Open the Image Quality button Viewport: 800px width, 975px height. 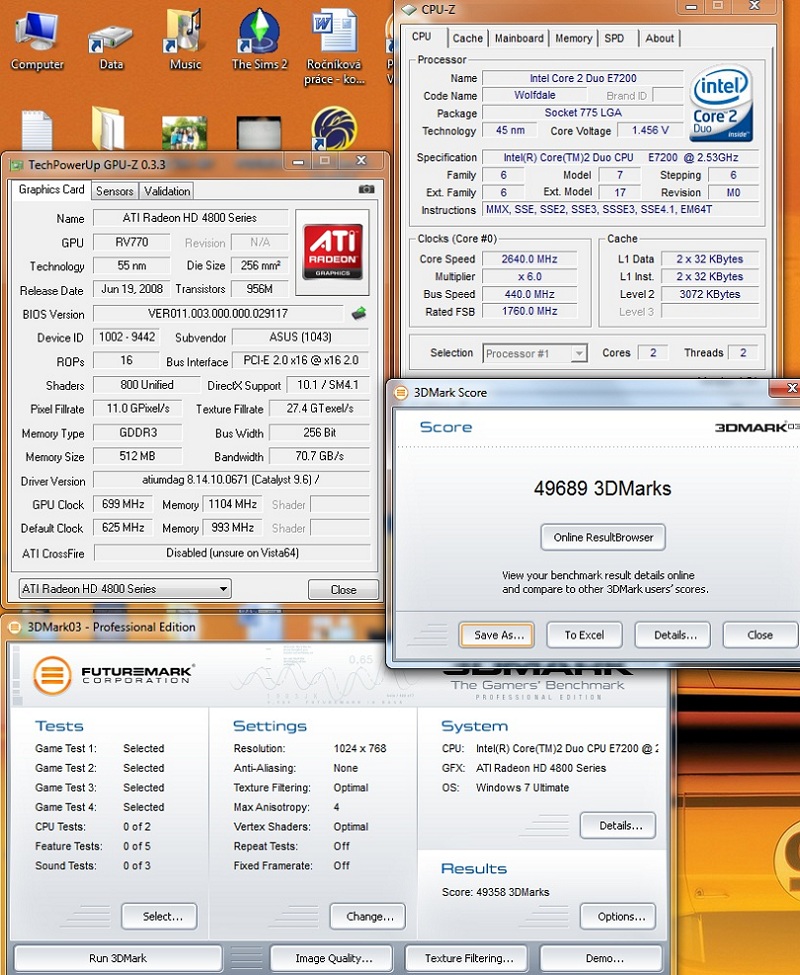(332, 958)
